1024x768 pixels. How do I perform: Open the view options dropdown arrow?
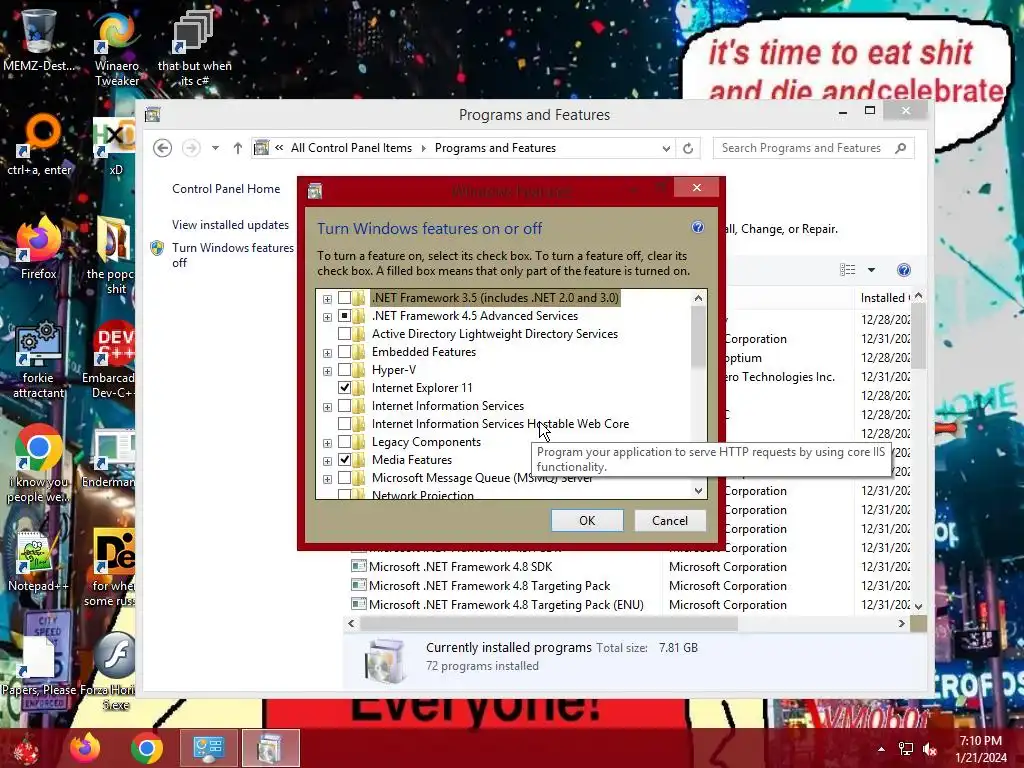coord(871,270)
